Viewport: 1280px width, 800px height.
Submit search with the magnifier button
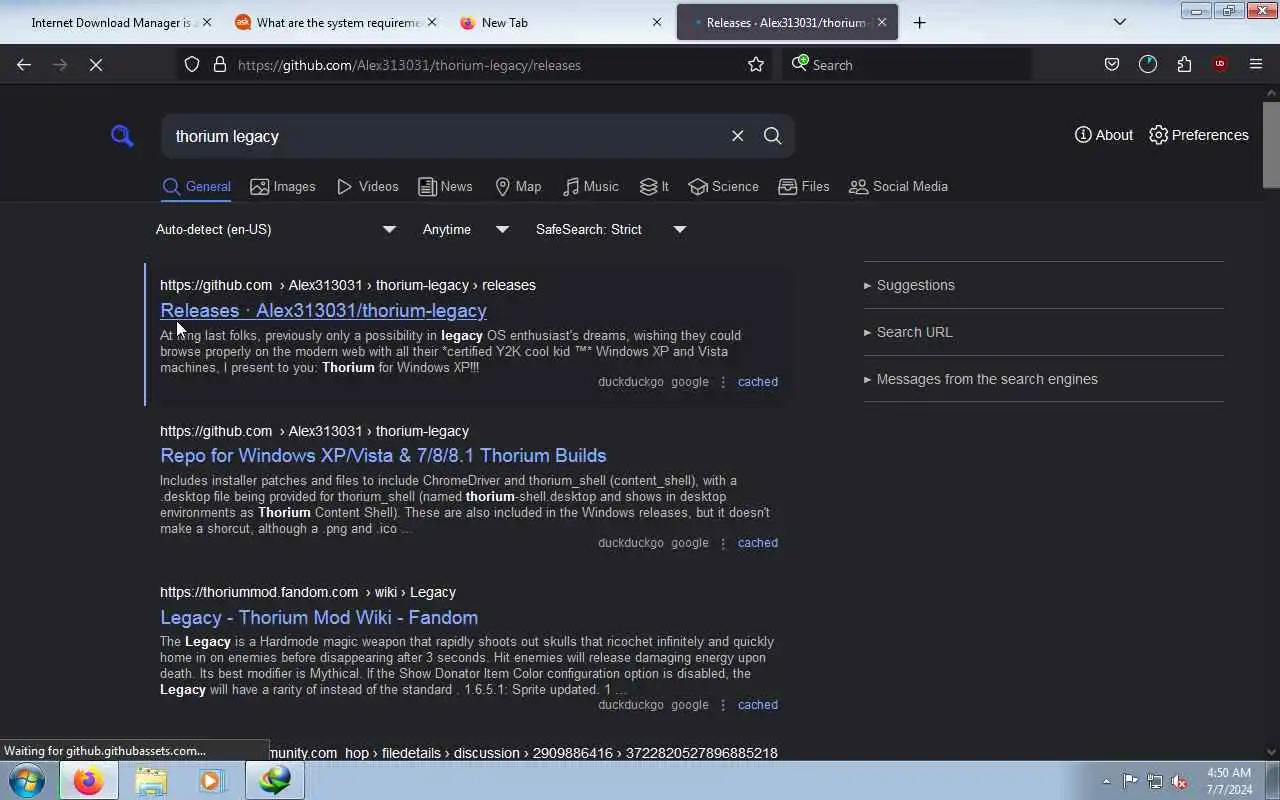pyautogui.click(x=772, y=136)
